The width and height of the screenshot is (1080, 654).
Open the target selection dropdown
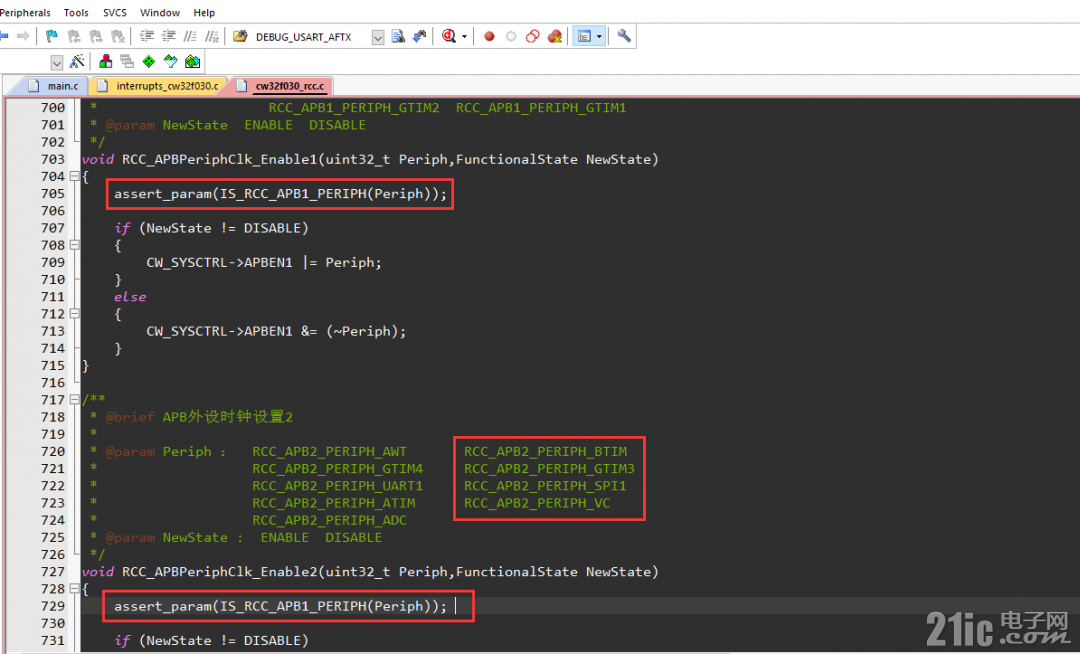pyautogui.click(x=56, y=63)
